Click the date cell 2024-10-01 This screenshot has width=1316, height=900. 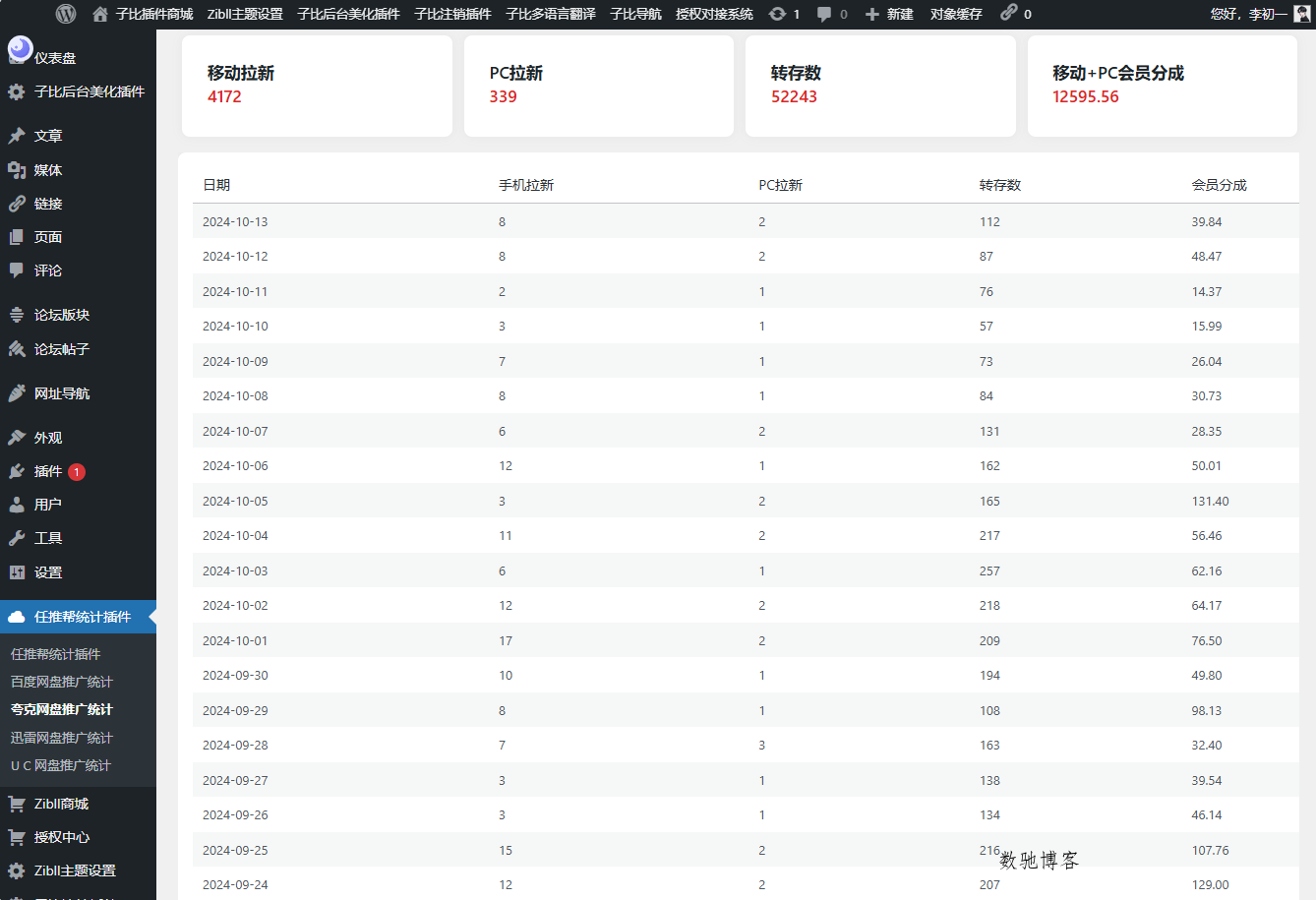click(235, 640)
